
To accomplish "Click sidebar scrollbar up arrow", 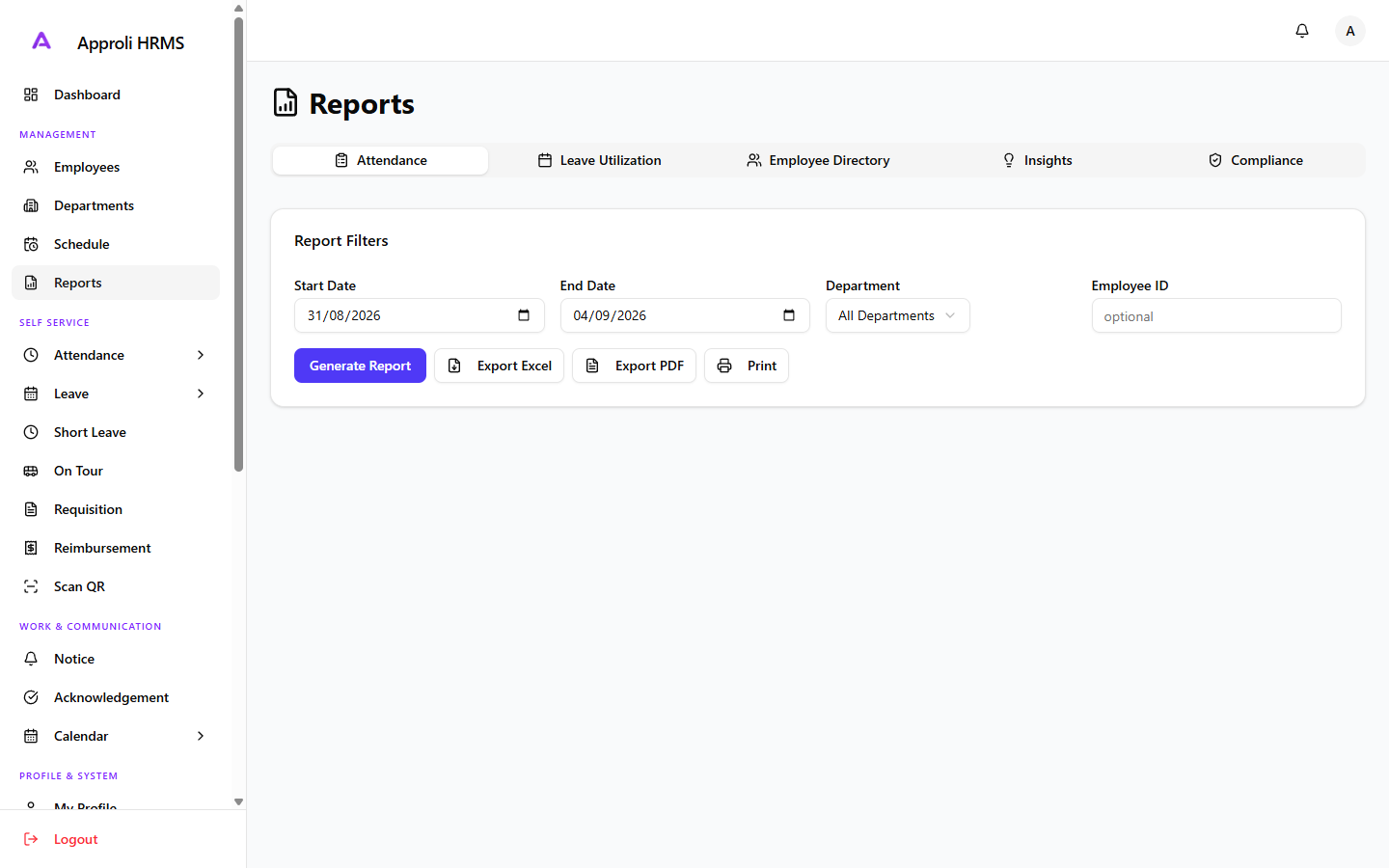I will tap(238, 8).
